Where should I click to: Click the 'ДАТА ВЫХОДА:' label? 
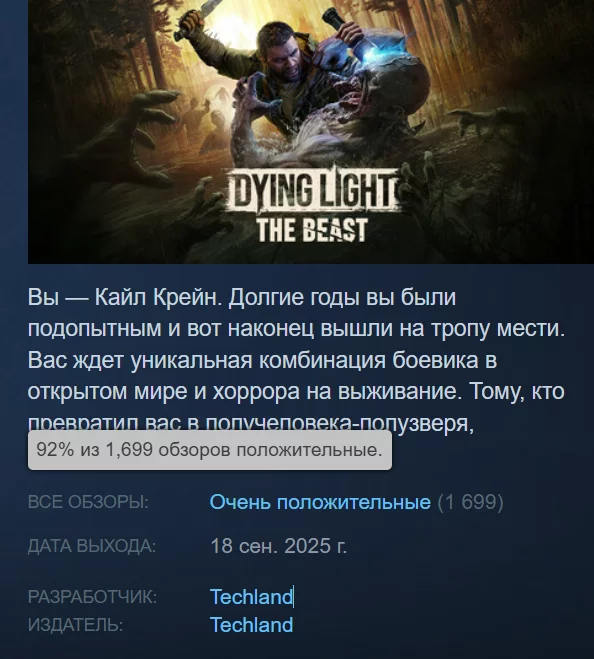(x=92, y=546)
